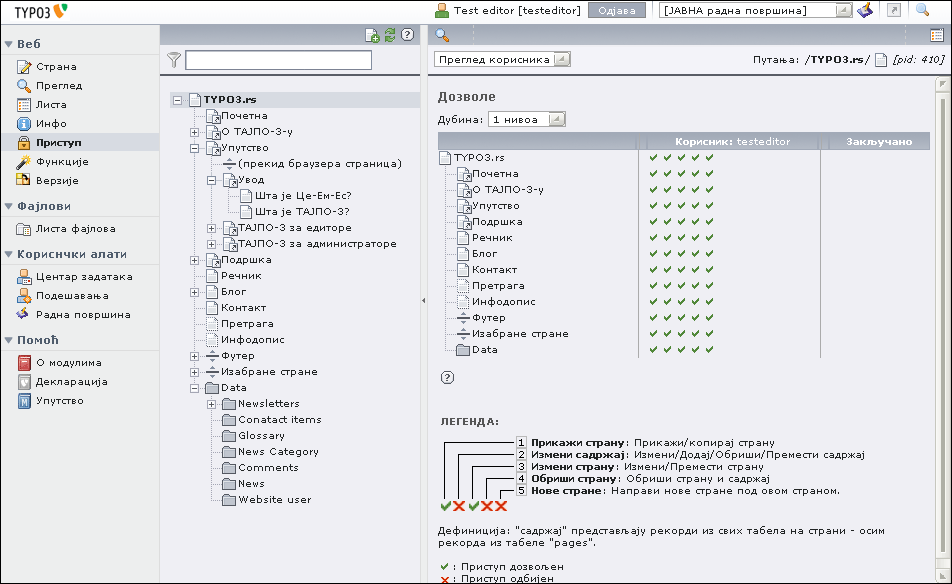The width and height of the screenshot is (952, 584).
Task: Click the page icon beside pid 410 path
Action: click(881, 59)
